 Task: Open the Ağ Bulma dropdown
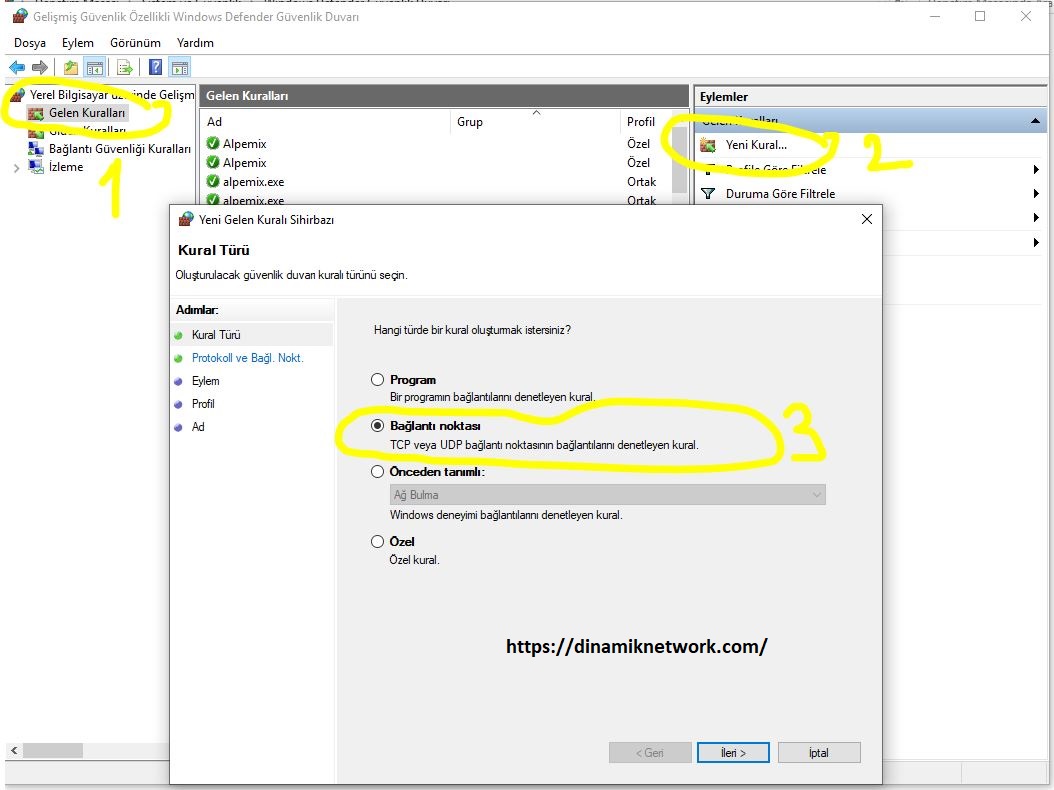coord(816,494)
